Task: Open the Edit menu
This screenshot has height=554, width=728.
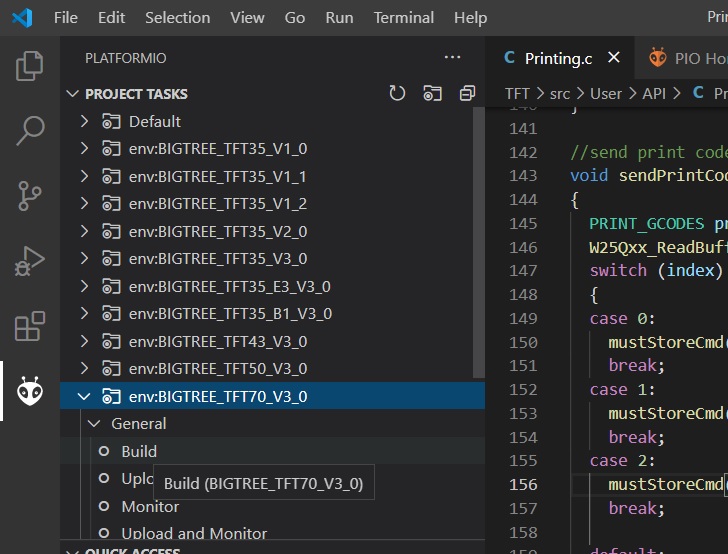Action: pyautogui.click(x=111, y=18)
